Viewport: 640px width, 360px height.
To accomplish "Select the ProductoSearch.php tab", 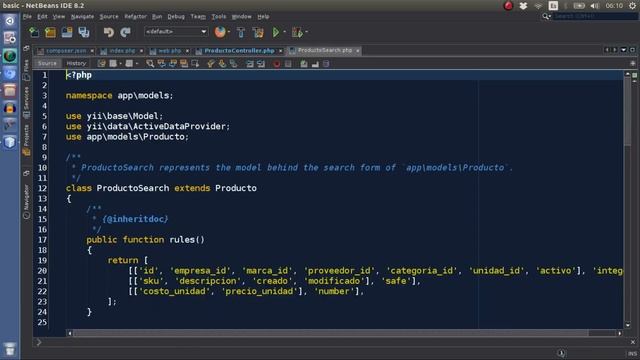I will [324, 50].
